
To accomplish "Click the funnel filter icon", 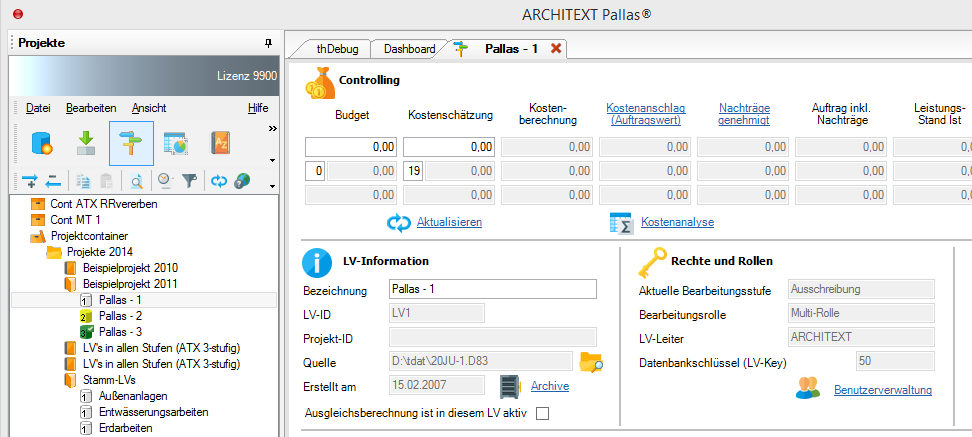I will tap(190, 180).
